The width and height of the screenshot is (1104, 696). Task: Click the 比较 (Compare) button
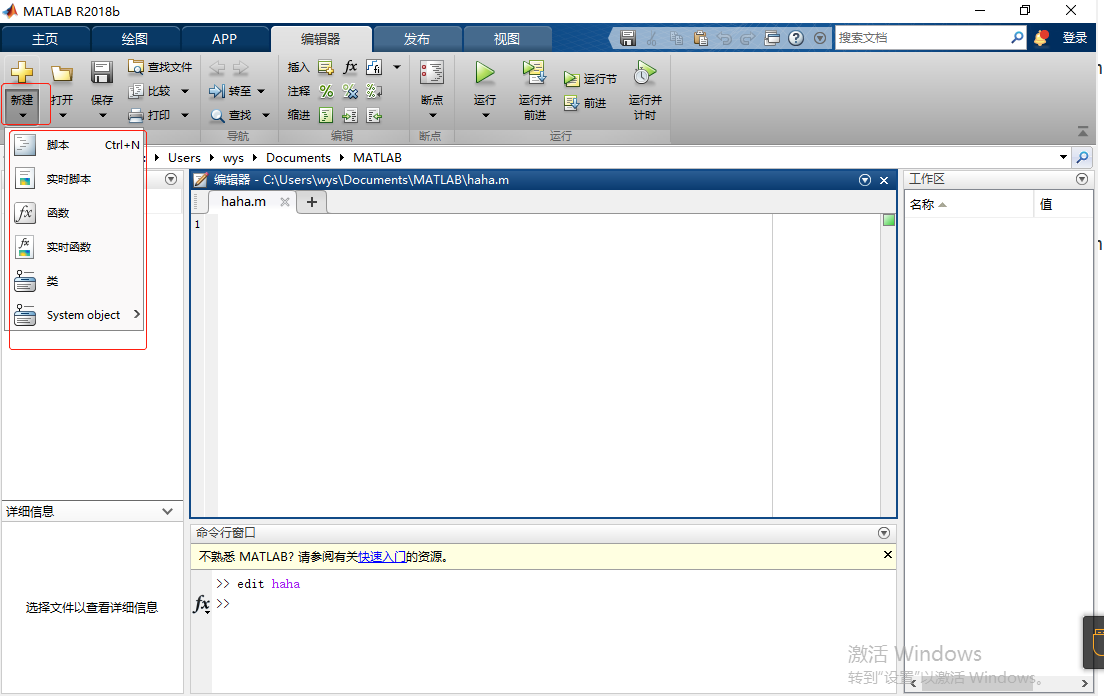(x=150, y=91)
